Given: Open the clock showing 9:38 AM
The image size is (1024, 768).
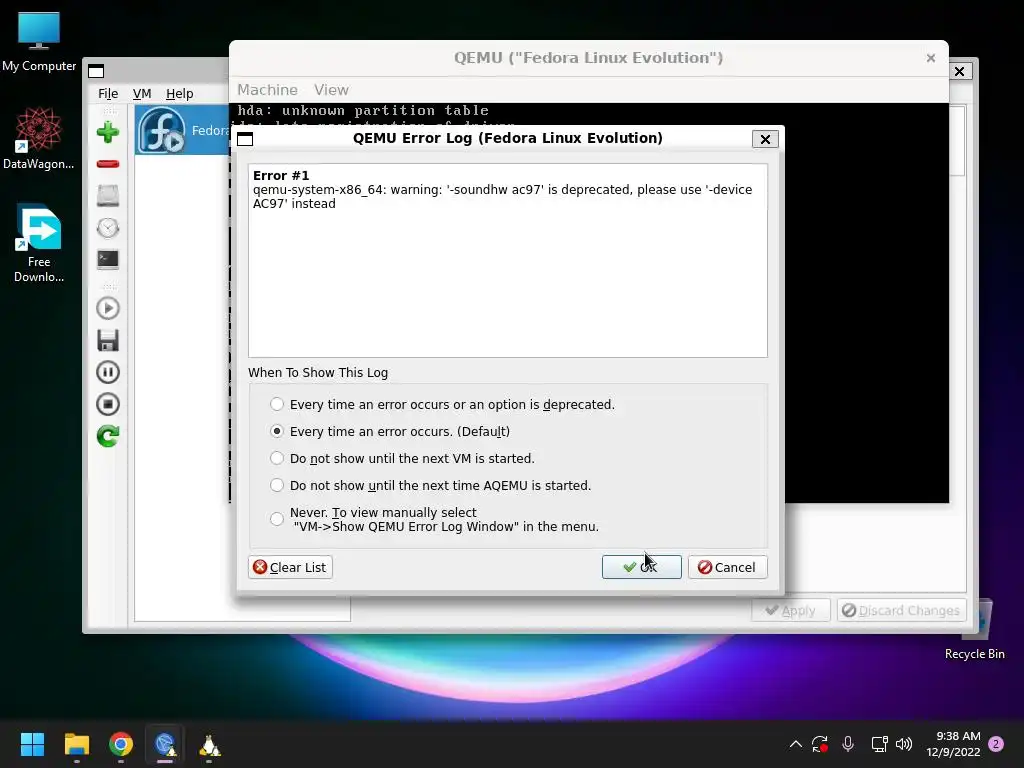Looking at the screenshot, I should point(953,744).
